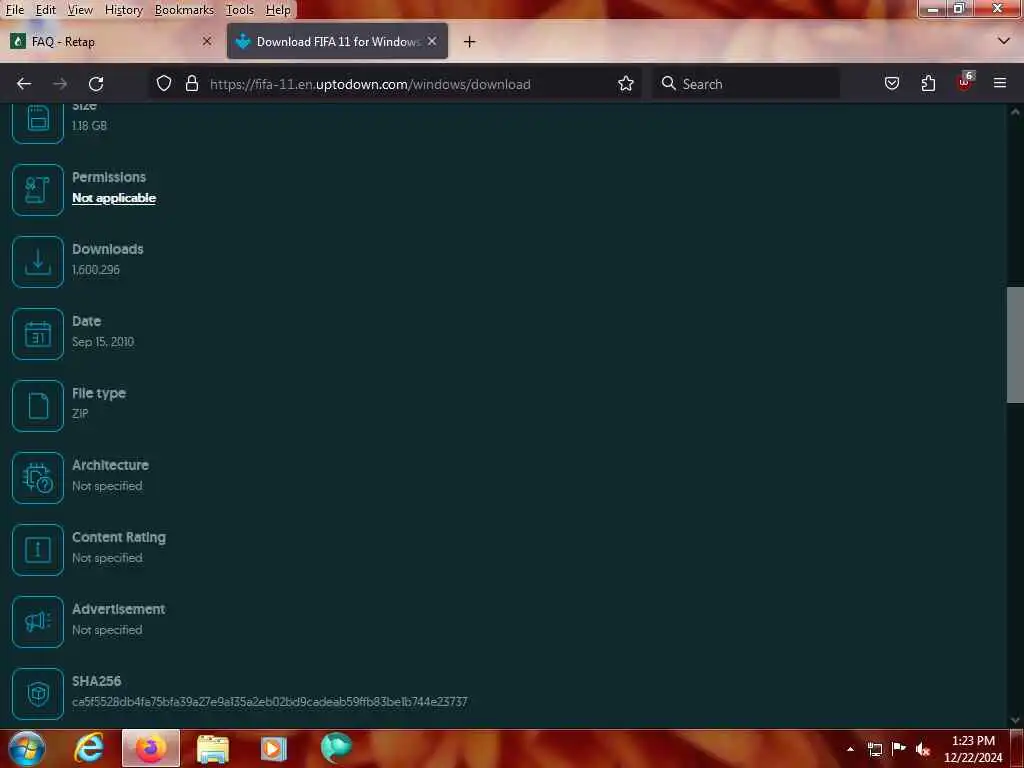Launch Internet Explorer from taskbar
This screenshot has height=768, width=1024.
click(x=89, y=748)
